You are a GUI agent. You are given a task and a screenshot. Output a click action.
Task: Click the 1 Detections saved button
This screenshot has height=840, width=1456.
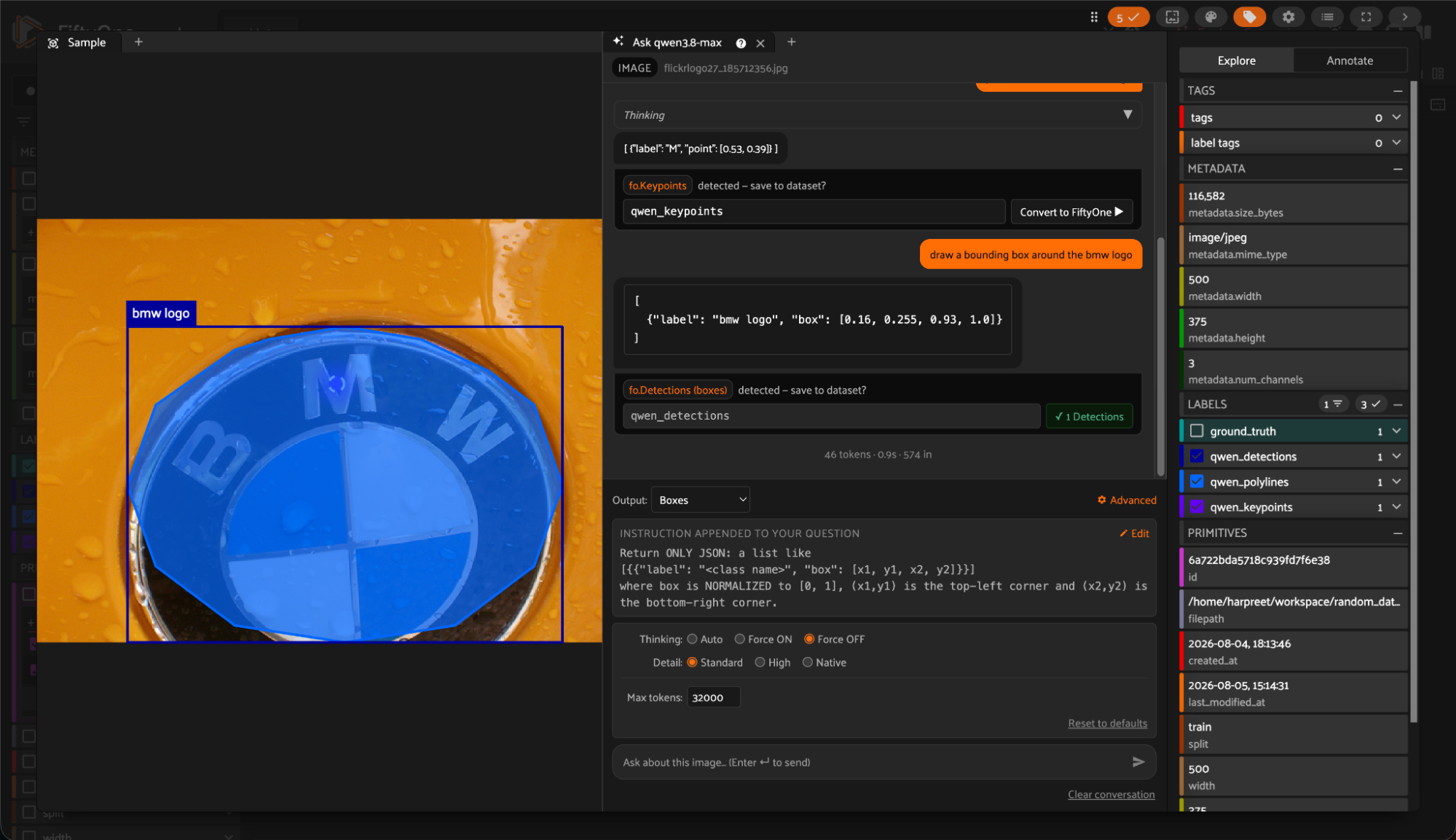point(1089,416)
